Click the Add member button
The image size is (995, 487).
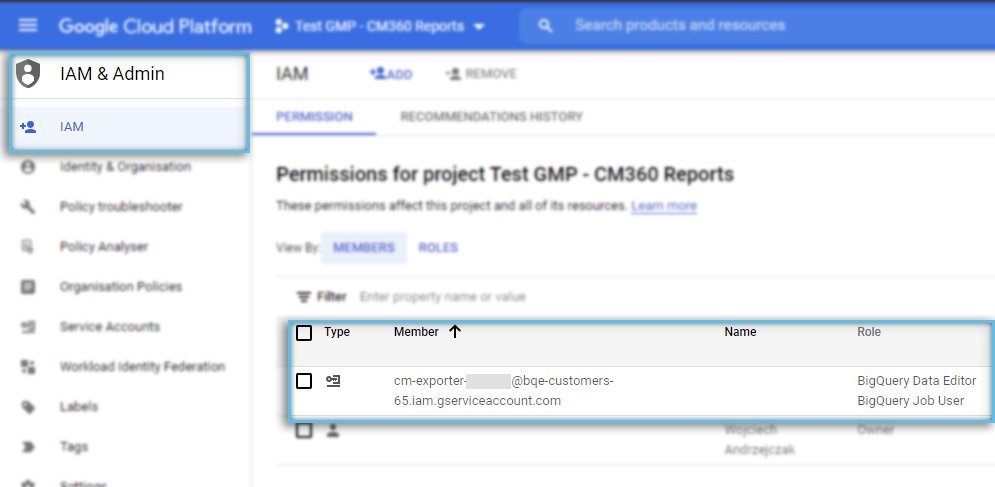coord(391,74)
